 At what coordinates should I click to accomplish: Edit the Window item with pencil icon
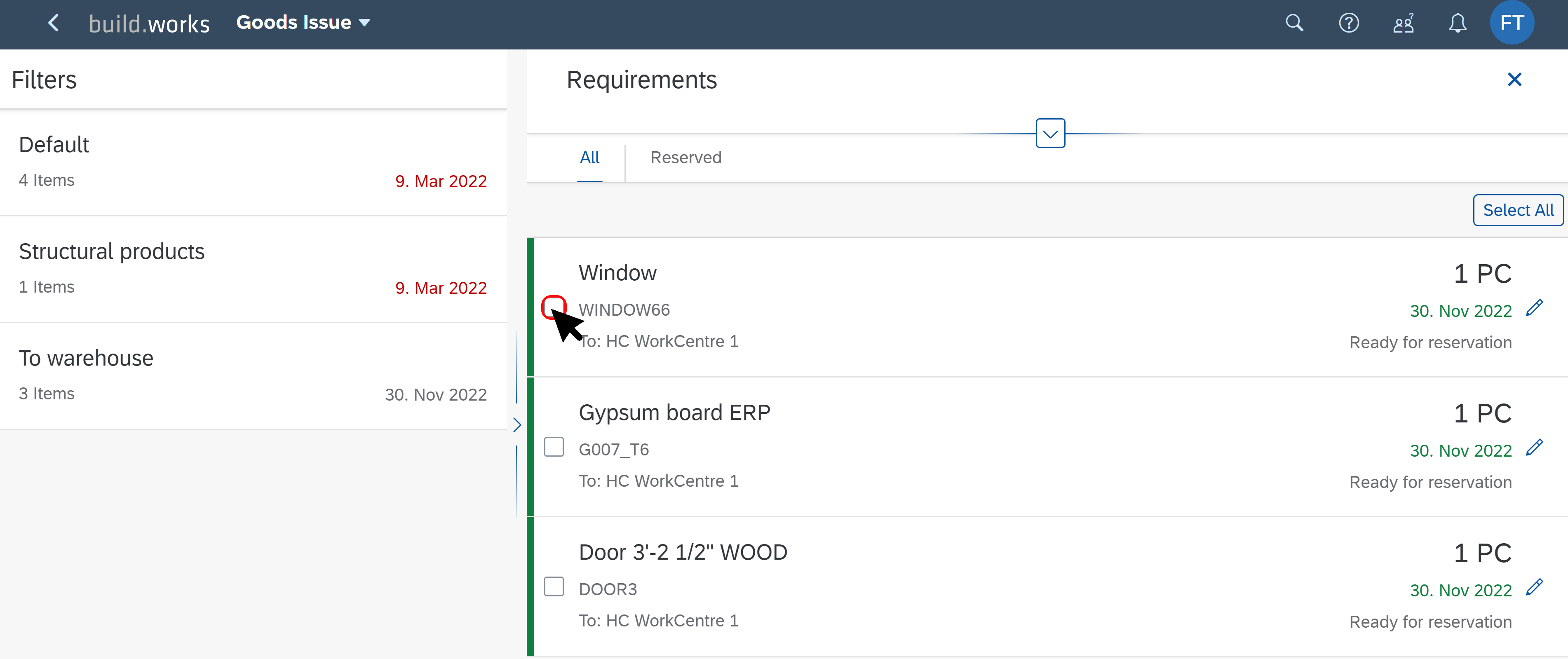(x=1535, y=308)
